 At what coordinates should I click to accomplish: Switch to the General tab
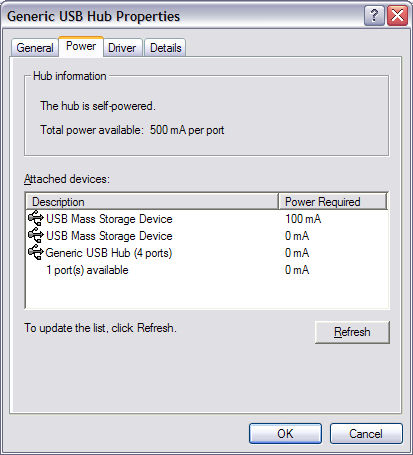pyautogui.click(x=35, y=48)
